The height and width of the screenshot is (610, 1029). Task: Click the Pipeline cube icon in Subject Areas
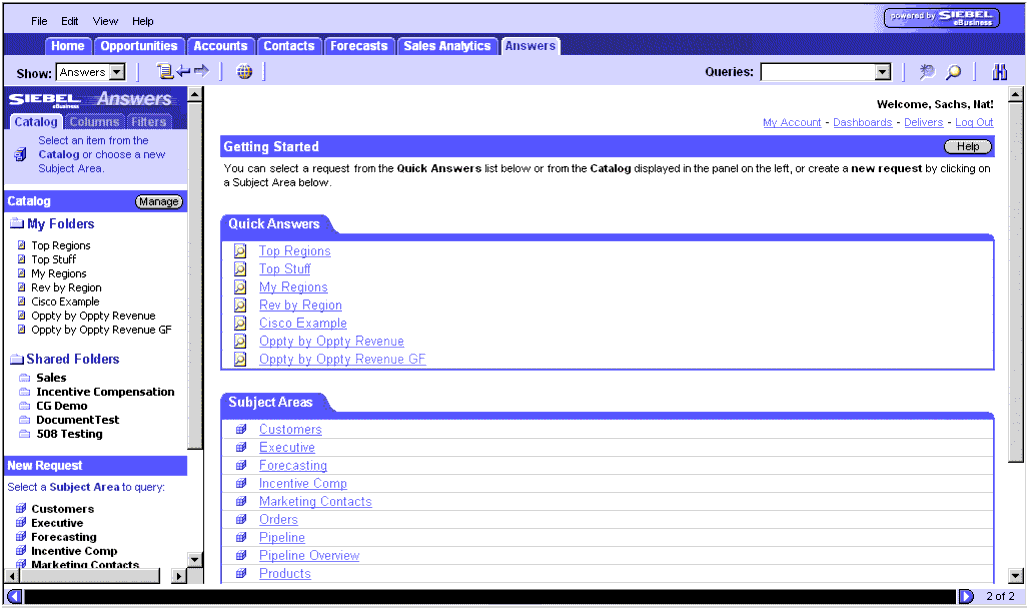241,537
